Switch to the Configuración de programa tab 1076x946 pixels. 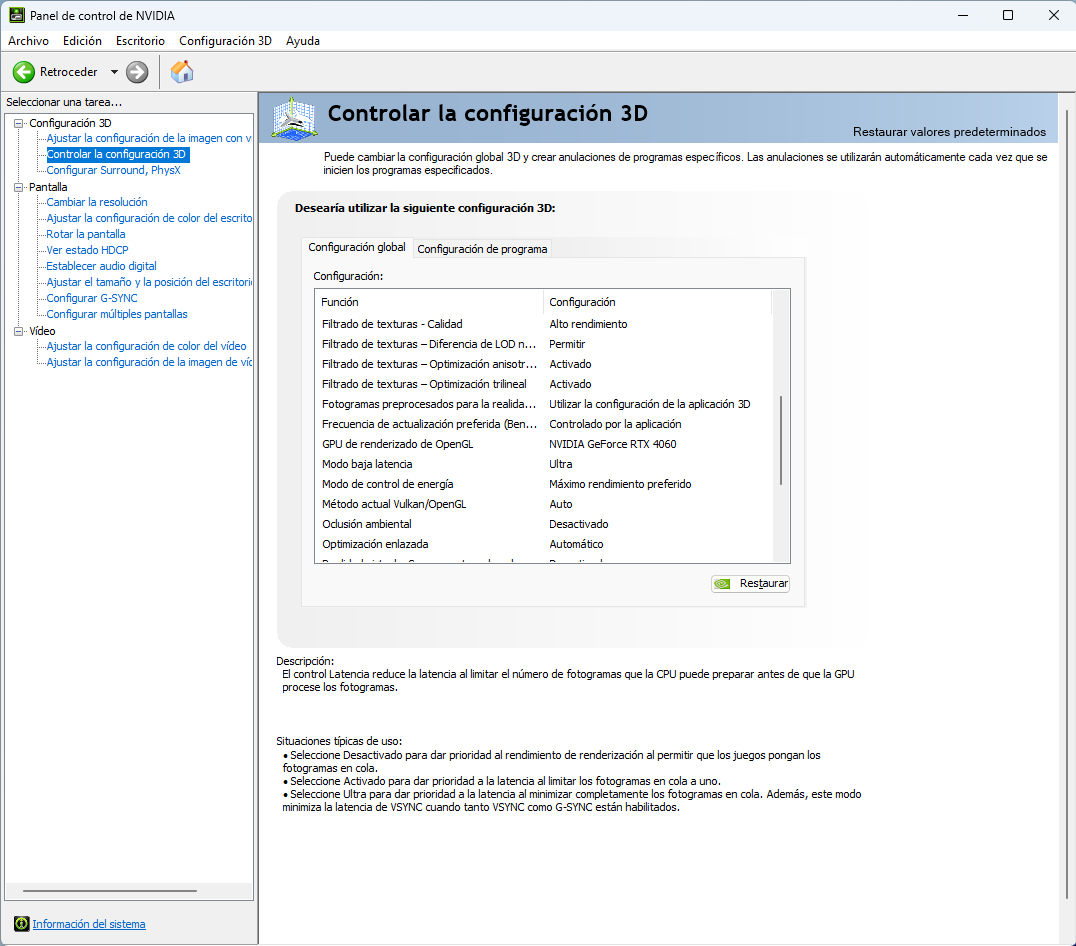pyautogui.click(x=482, y=249)
